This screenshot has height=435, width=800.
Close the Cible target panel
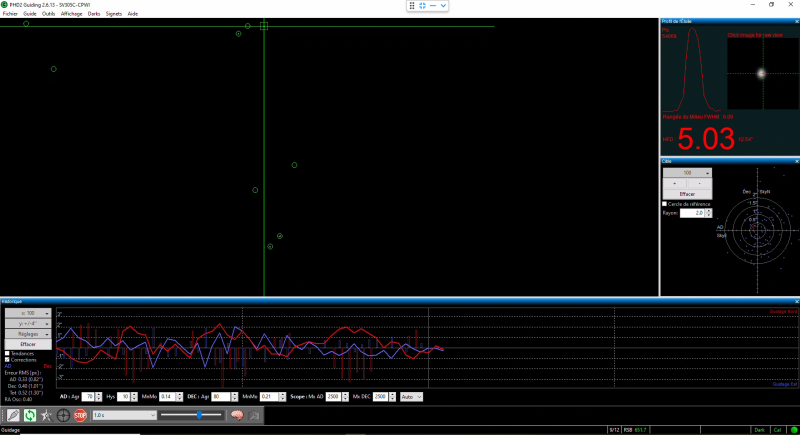pos(796,161)
